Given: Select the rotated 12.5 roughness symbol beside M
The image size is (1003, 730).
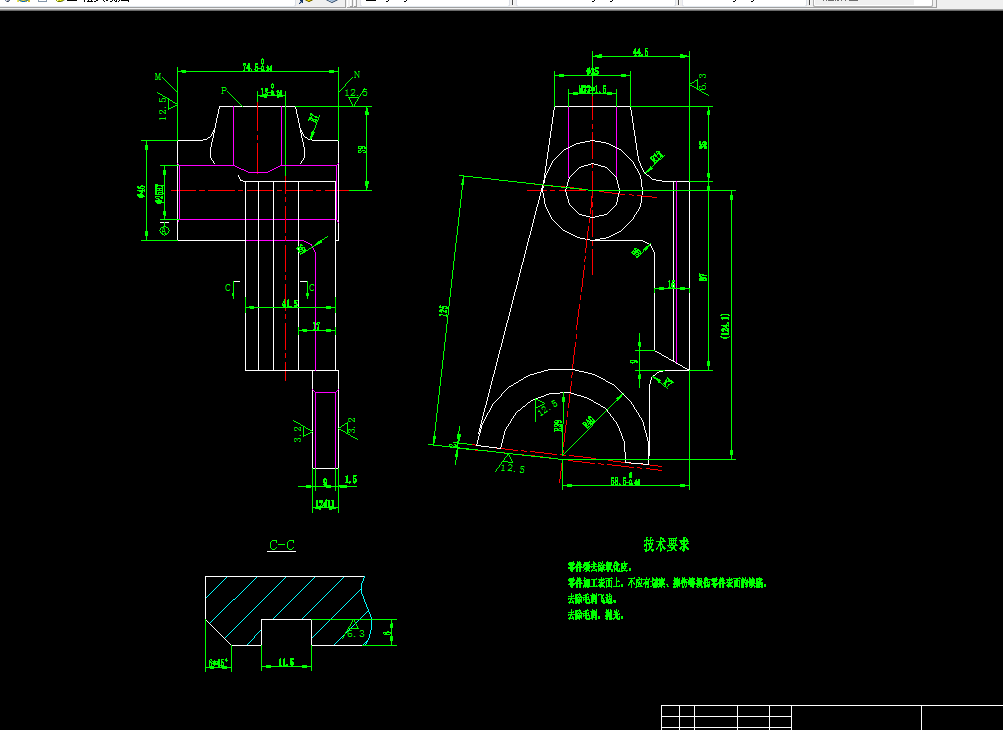Looking at the screenshot, I should [x=166, y=107].
